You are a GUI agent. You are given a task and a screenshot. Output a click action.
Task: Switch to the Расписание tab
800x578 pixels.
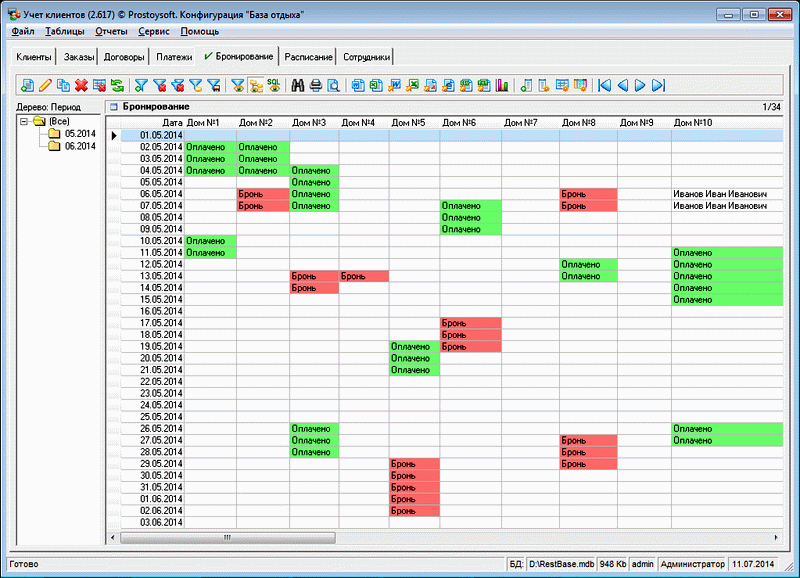308,57
